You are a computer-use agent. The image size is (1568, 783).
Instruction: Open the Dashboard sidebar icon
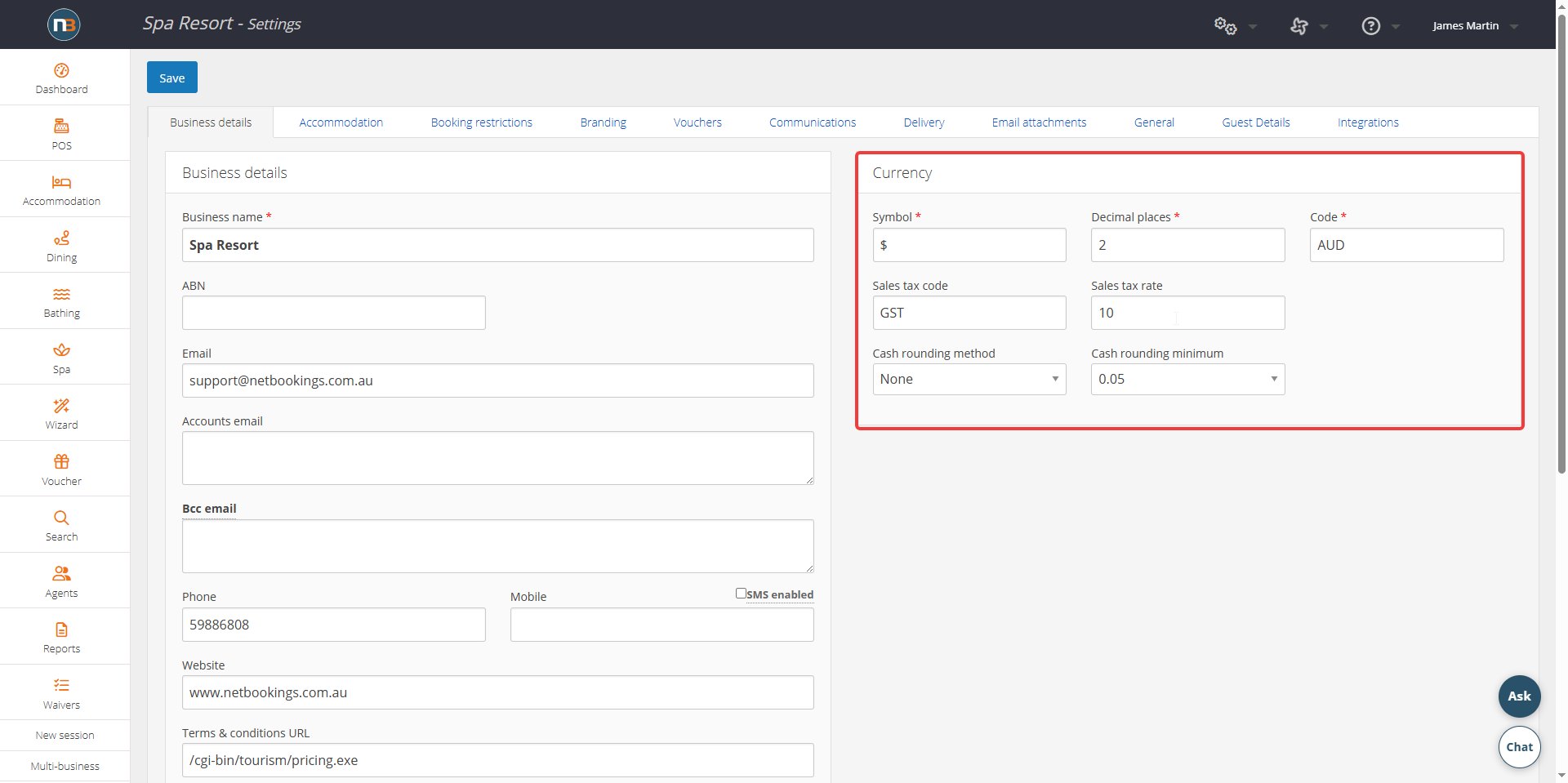click(61, 71)
